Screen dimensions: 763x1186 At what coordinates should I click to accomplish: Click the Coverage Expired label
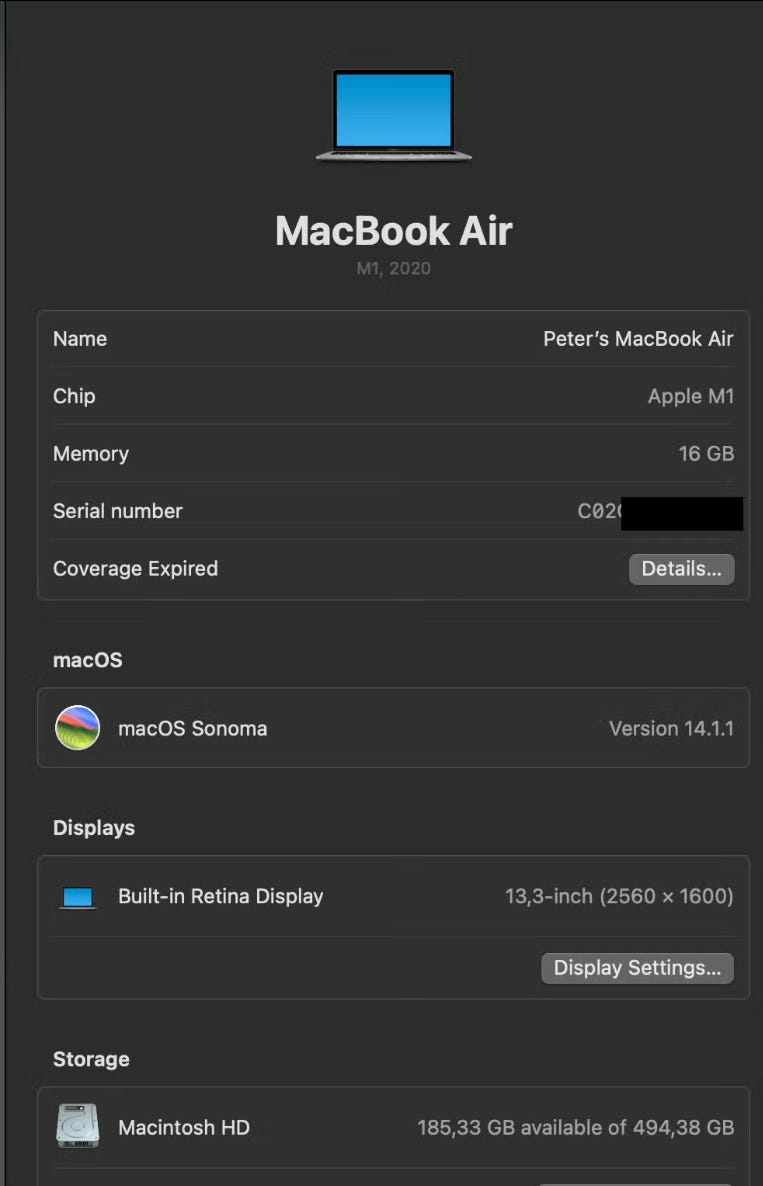[x=135, y=569]
